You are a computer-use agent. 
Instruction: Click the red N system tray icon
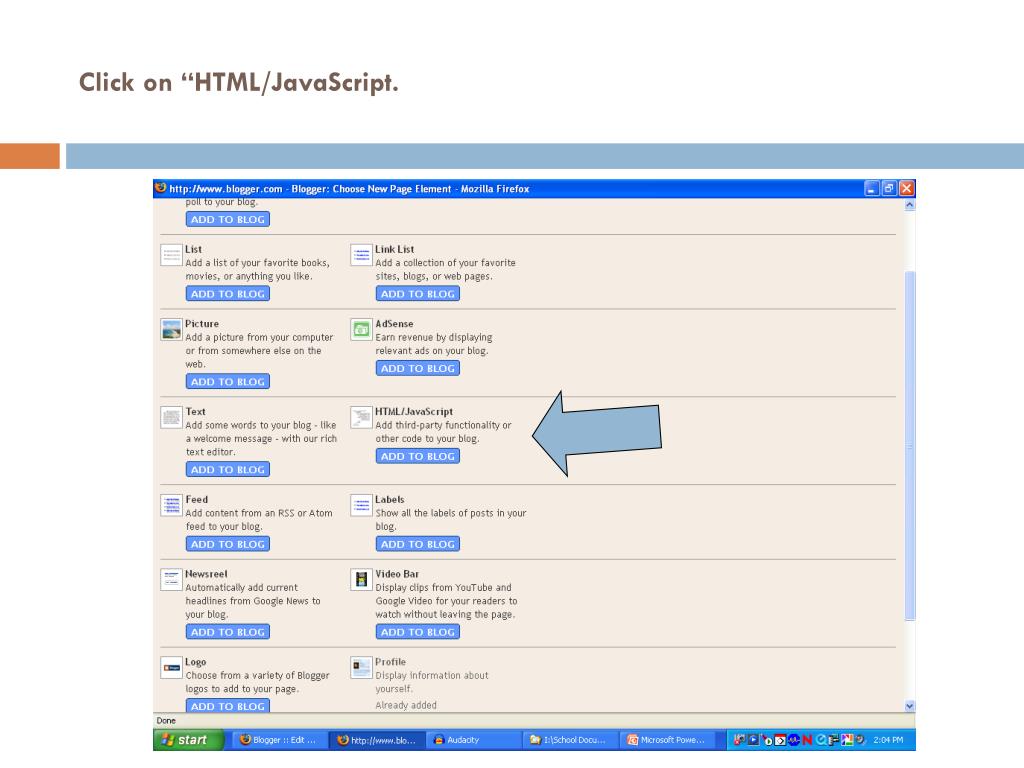tap(807, 740)
